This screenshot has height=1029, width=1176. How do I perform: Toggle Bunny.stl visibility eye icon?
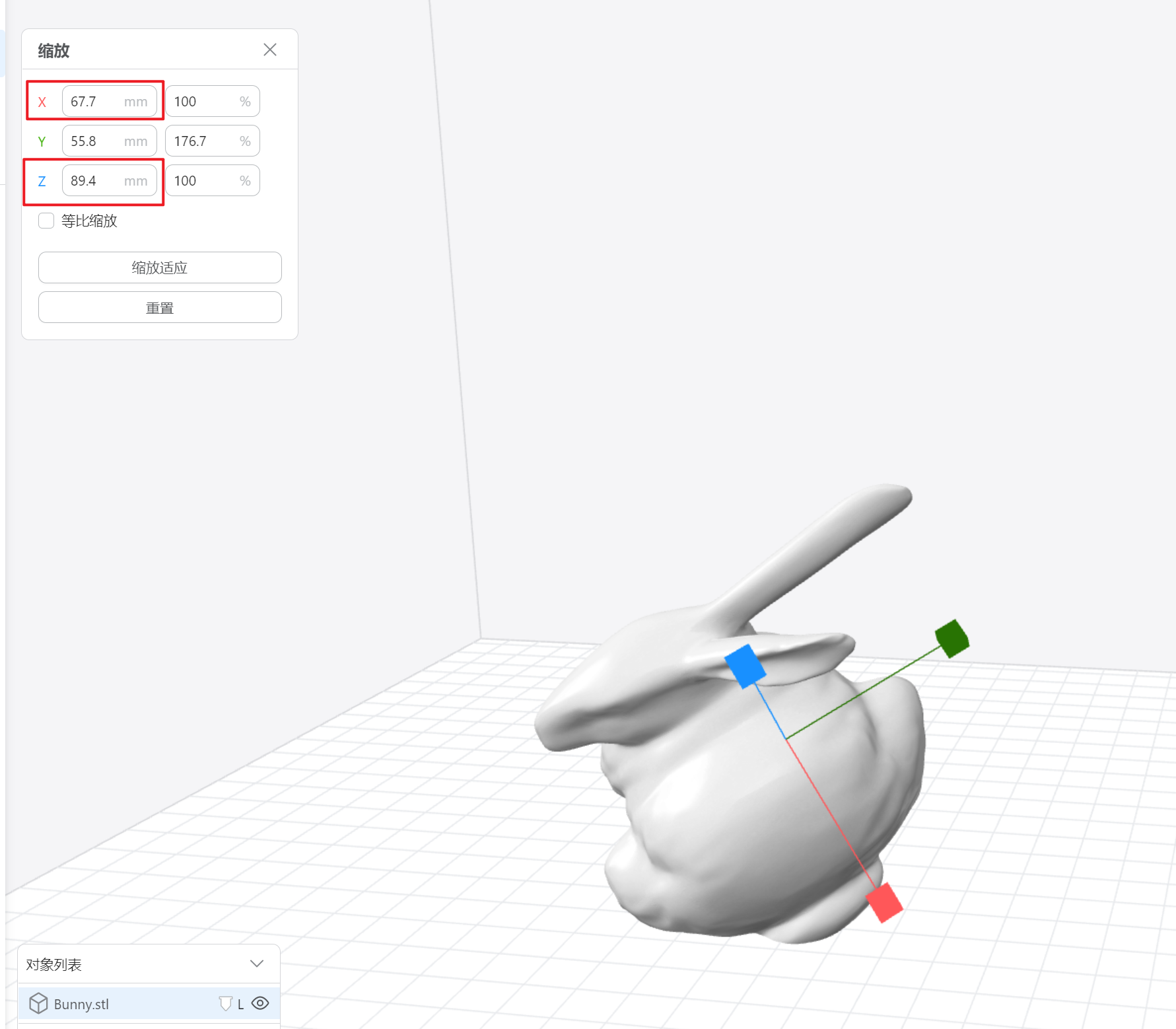(261, 1003)
